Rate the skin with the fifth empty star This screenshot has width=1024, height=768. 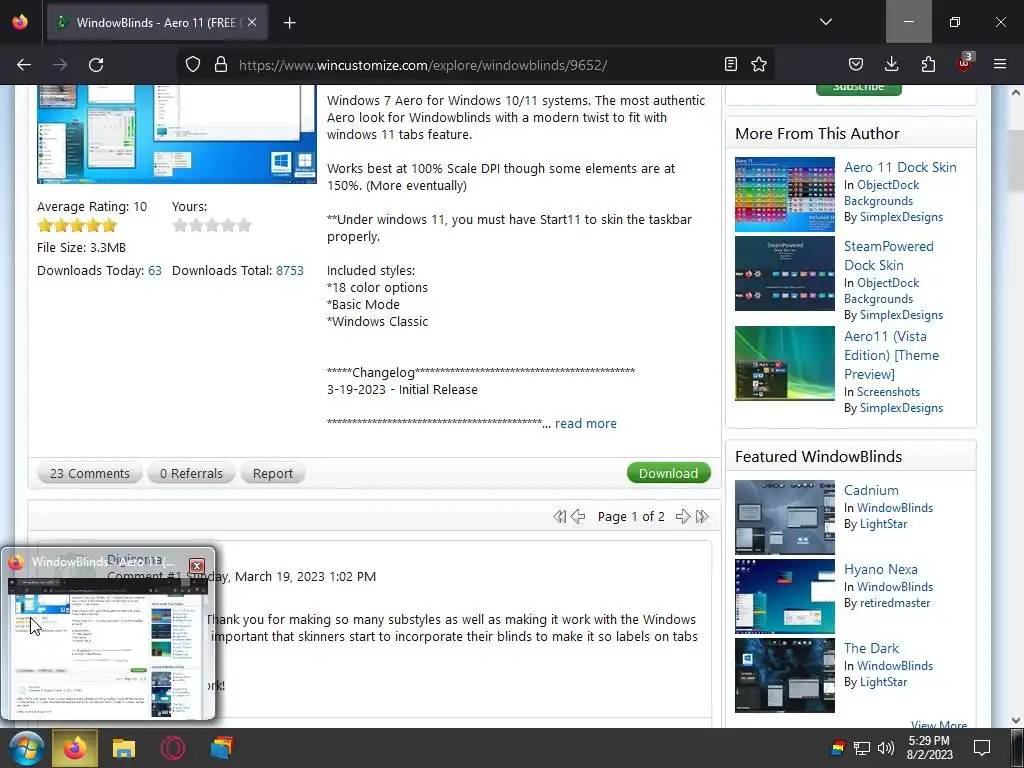click(244, 226)
